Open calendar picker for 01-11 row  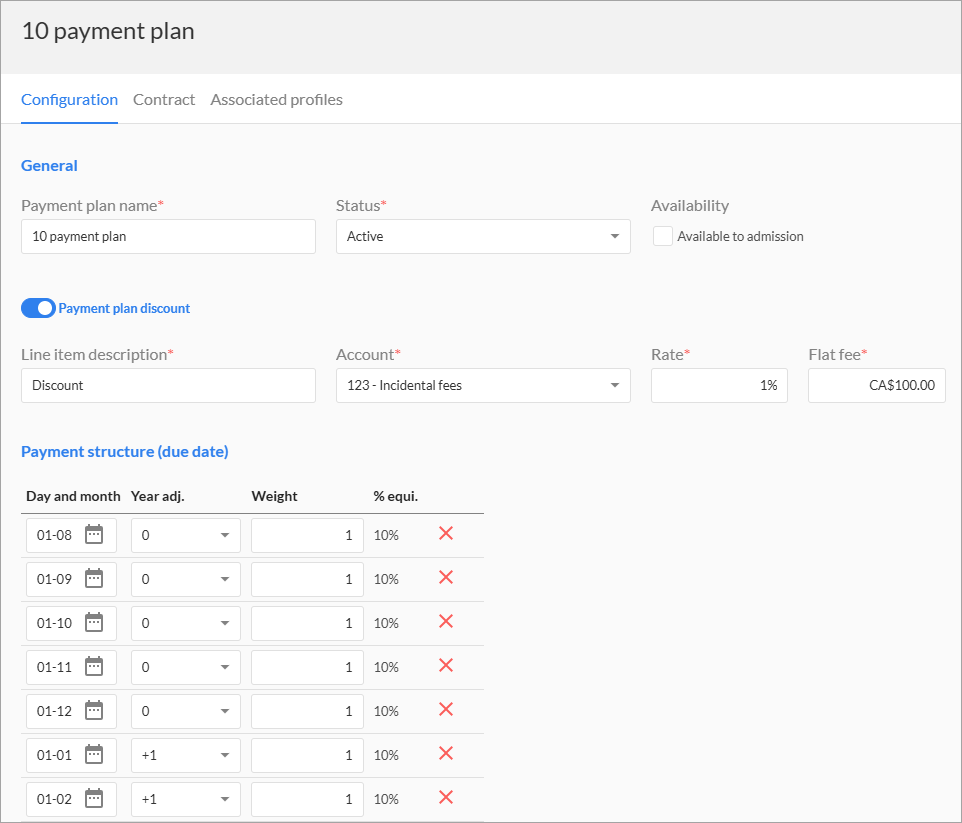(x=94, y=667)
